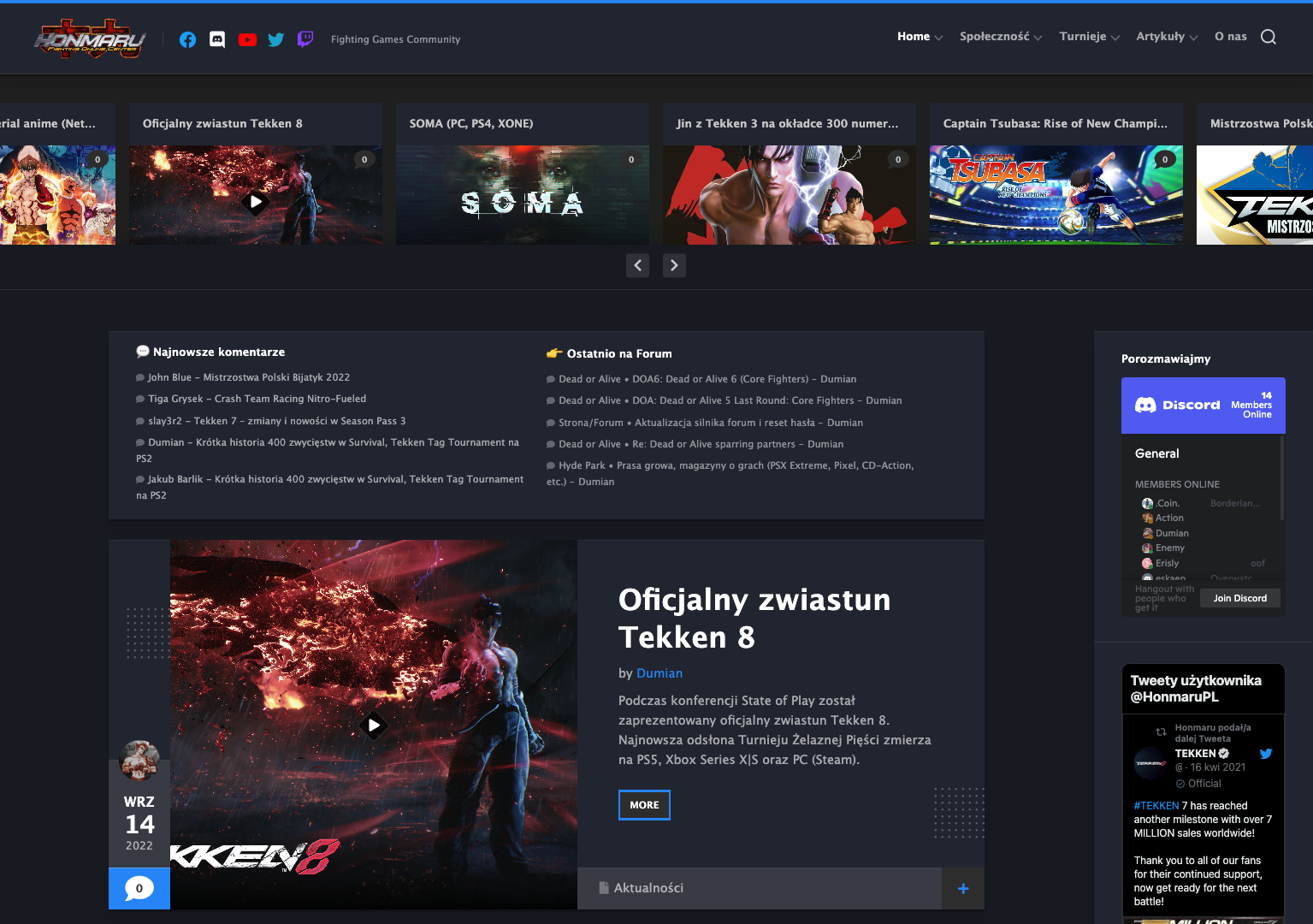Click the Discord widget scrollbar
Screen dimensions: 1313x924
click(x=1282, y=477)
